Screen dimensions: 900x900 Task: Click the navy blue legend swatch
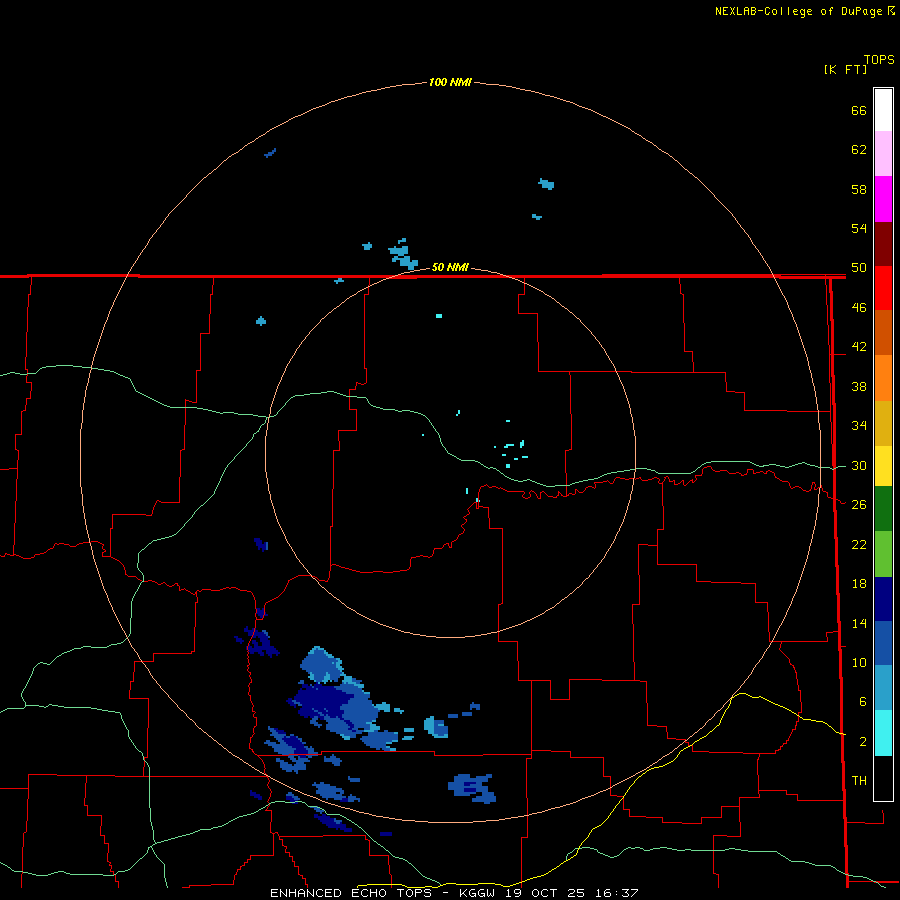[x=883, y=599]
